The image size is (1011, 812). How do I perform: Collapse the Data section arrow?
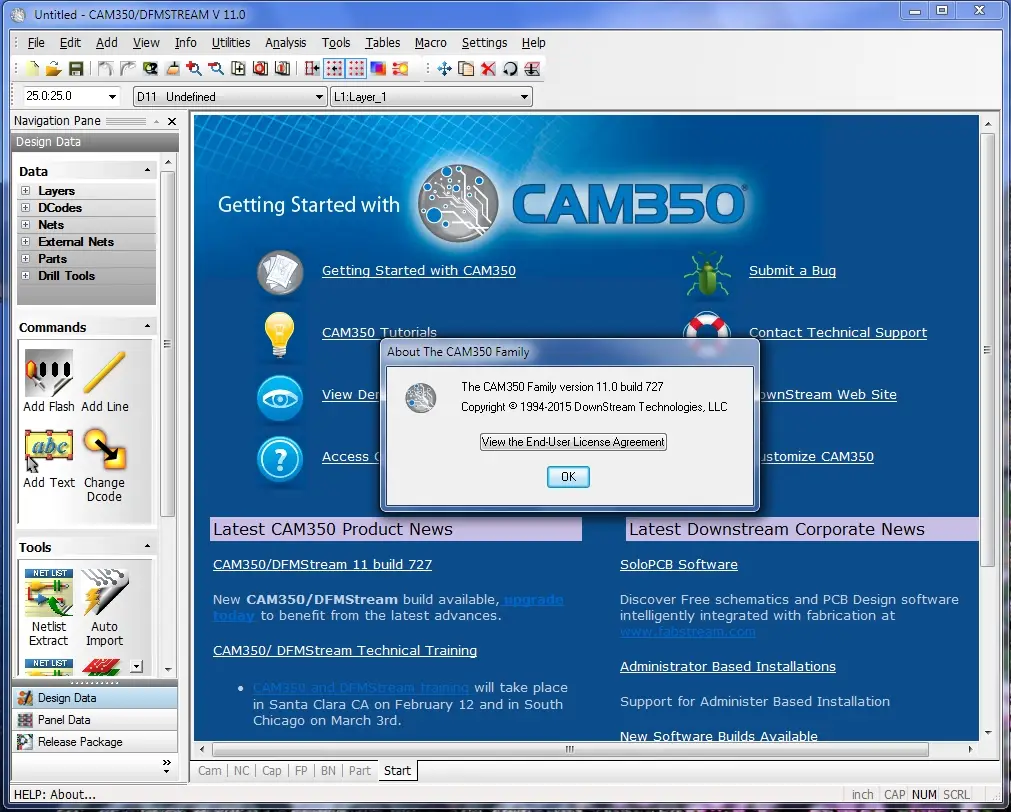tap(148, 170)
